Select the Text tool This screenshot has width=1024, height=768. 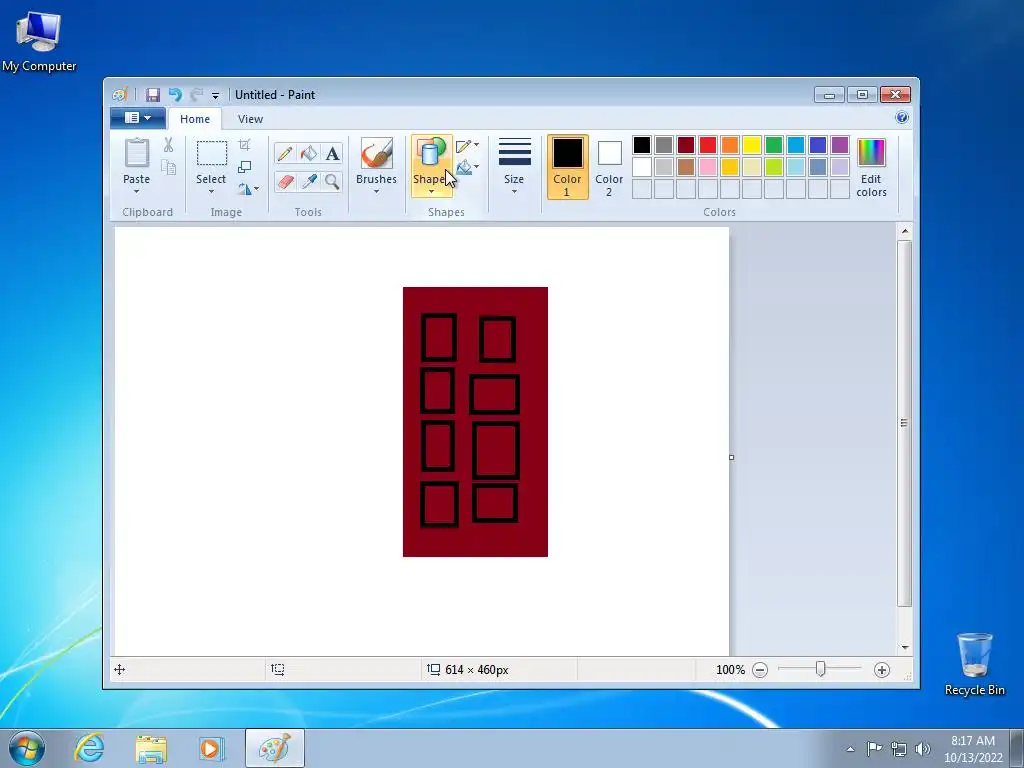point(332,153)
